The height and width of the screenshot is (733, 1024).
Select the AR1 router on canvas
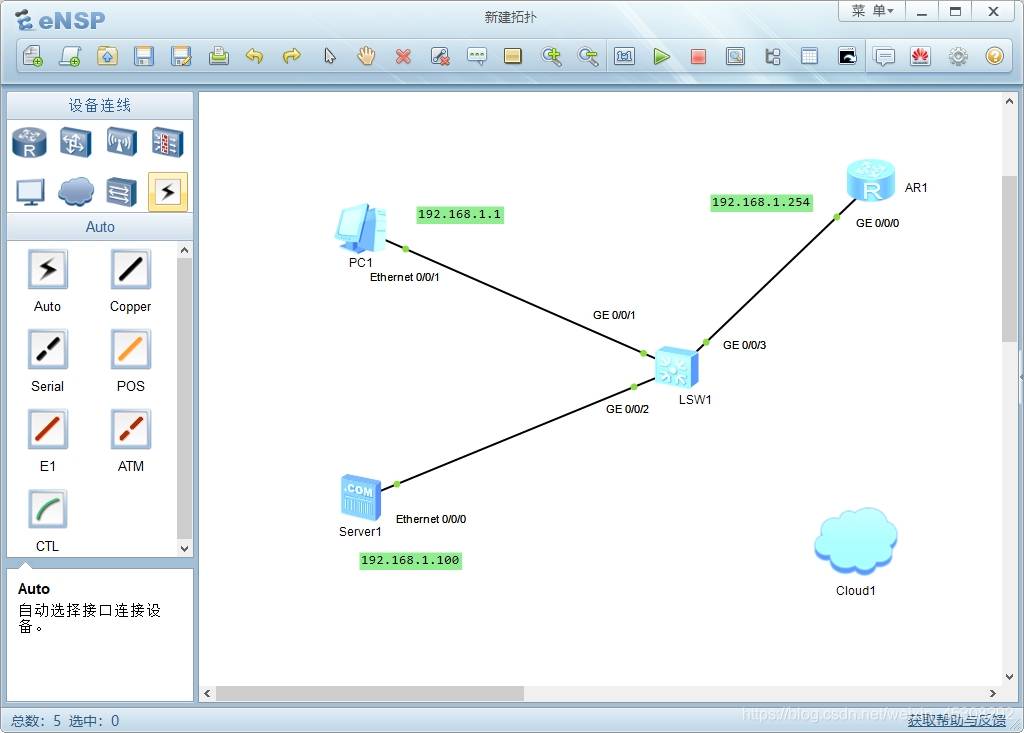tap(871, 180)
